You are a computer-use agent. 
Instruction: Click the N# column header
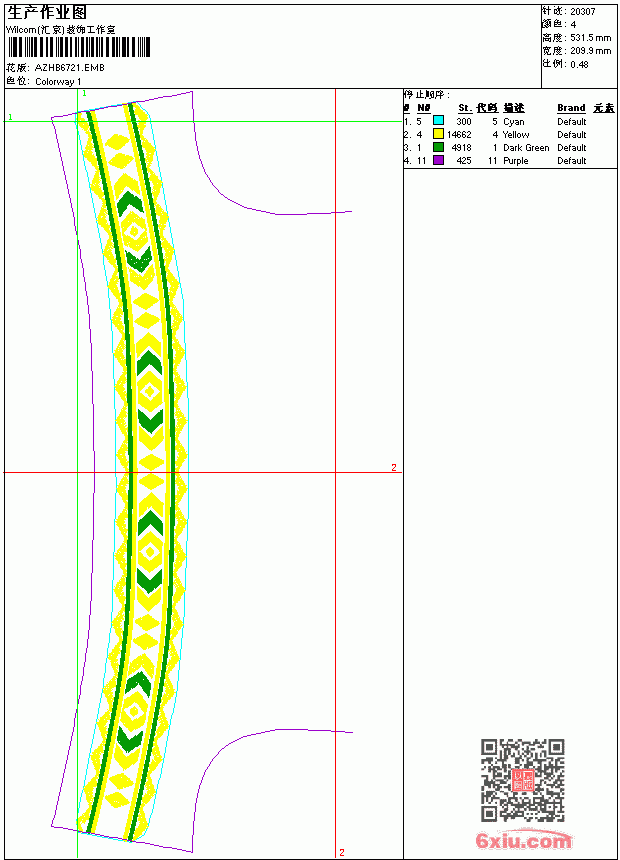[x=424, y=108]
